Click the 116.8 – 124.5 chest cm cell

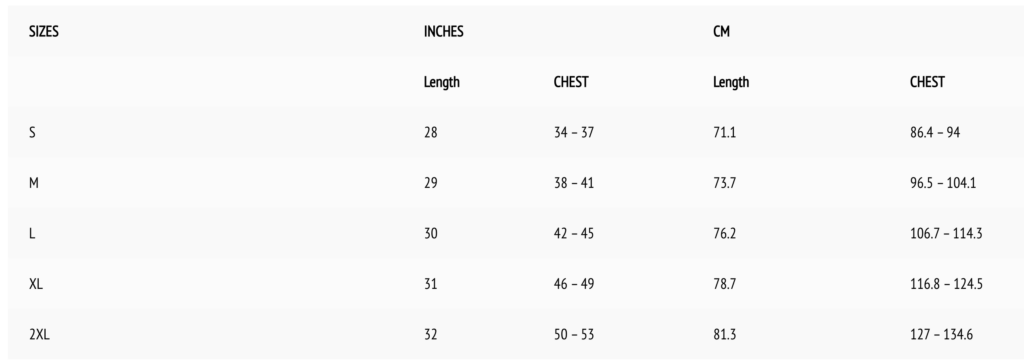click(x=946, y=284)
